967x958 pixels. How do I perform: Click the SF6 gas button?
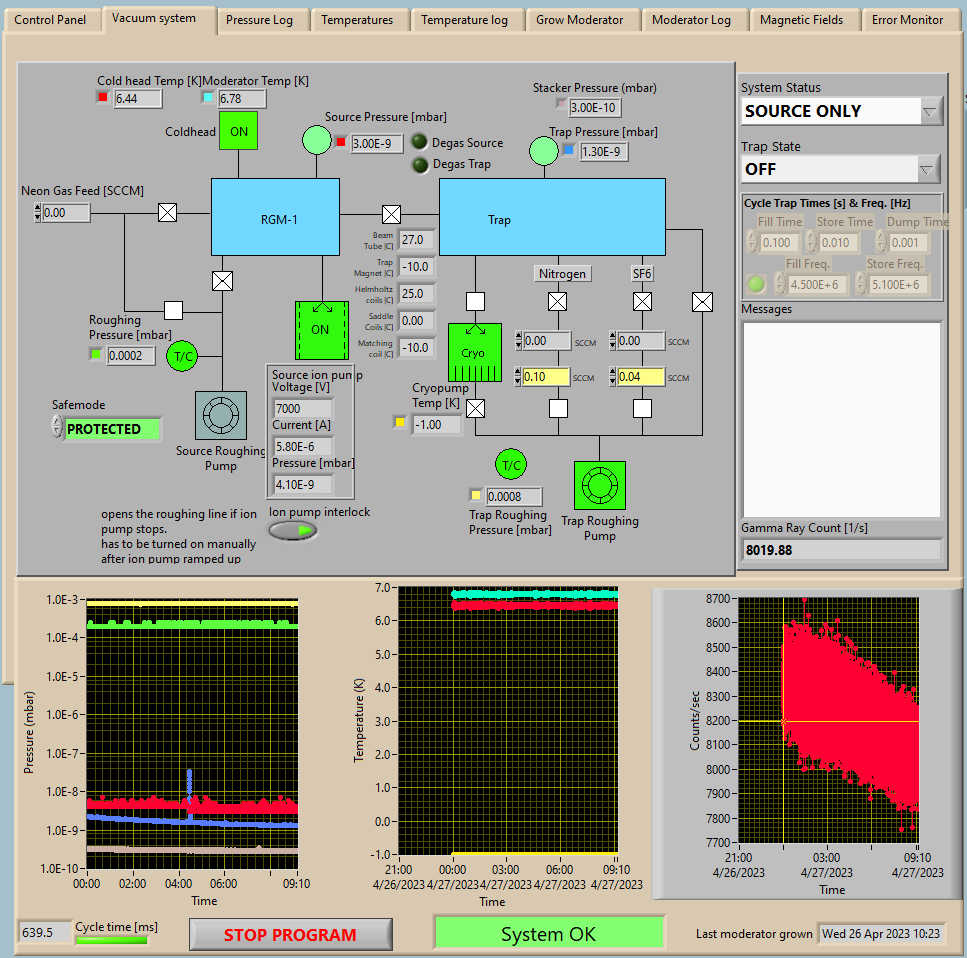[641, 273]
